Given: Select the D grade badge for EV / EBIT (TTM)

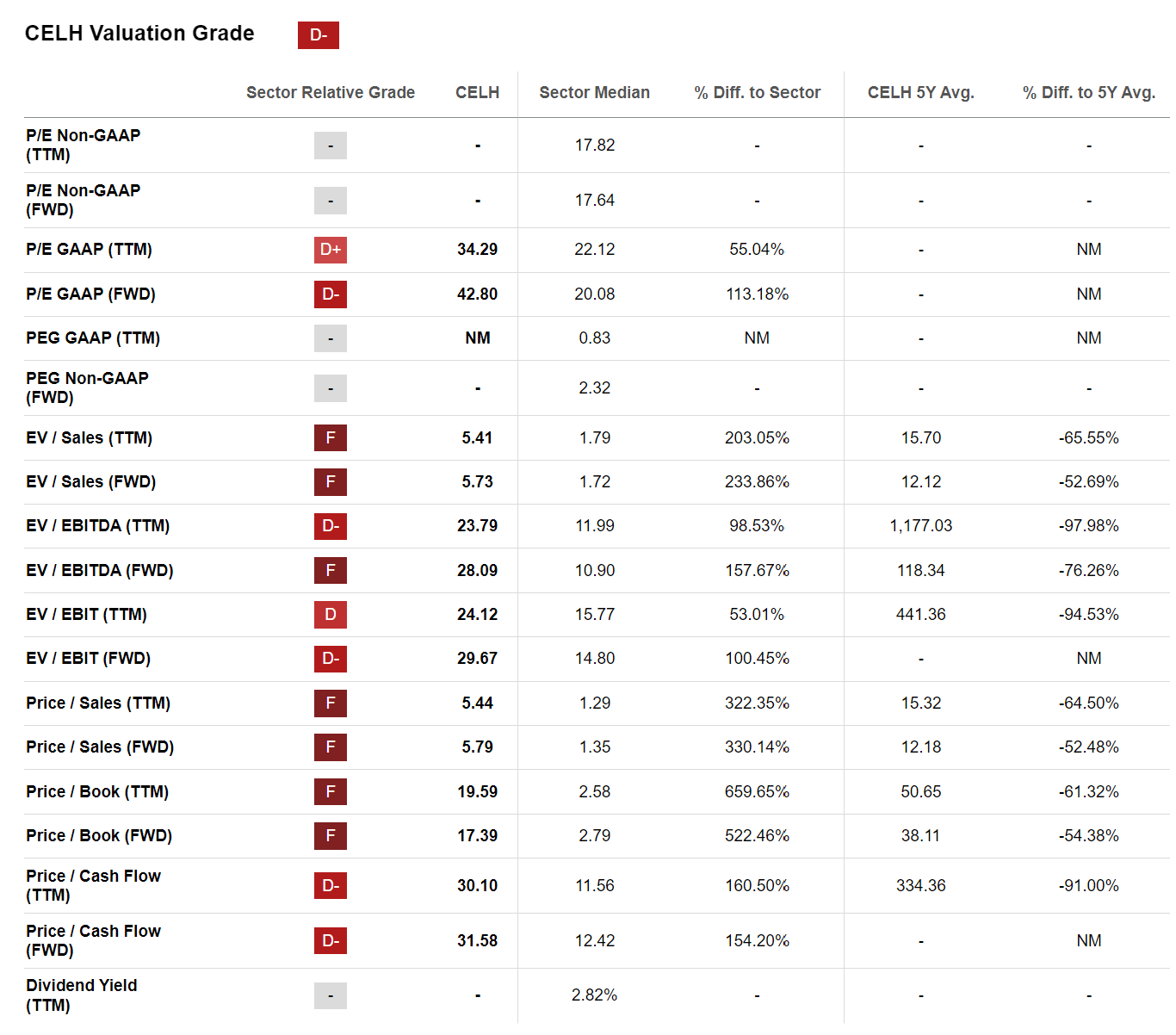Looking at the screenshot, I should (331, 615).
